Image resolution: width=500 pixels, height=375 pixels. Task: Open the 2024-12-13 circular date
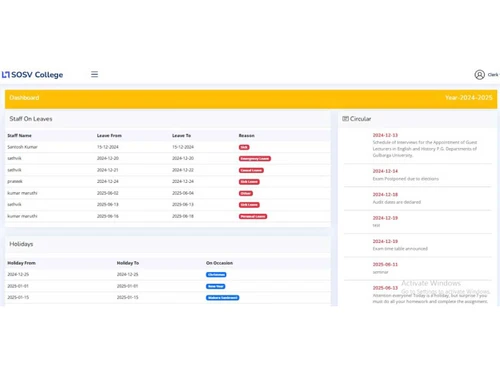pyautogui.click(x=385, y=135)
